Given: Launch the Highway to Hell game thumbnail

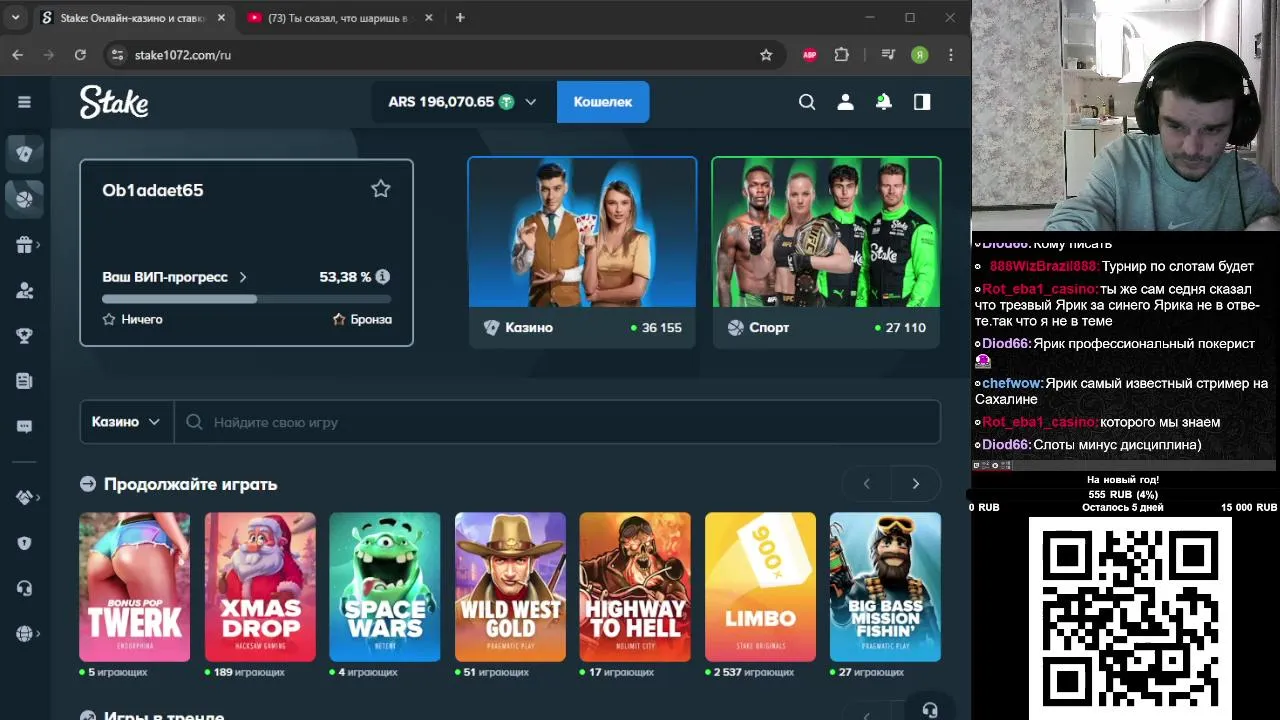Looking at the screenshot, I should pyautogui.click(x=635, y=587).
